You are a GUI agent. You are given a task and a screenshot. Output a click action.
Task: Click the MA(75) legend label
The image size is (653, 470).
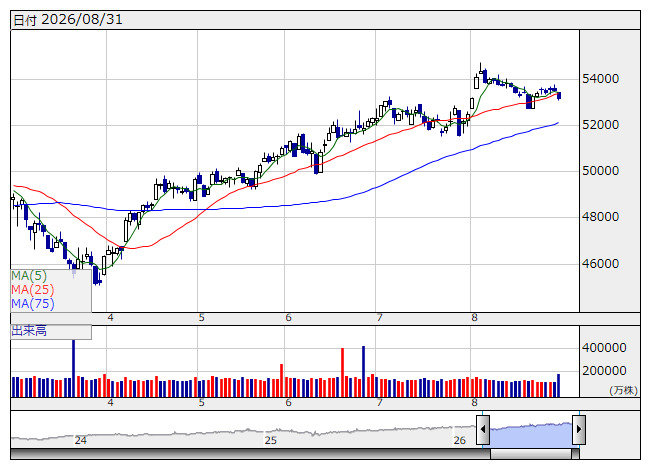33,304
